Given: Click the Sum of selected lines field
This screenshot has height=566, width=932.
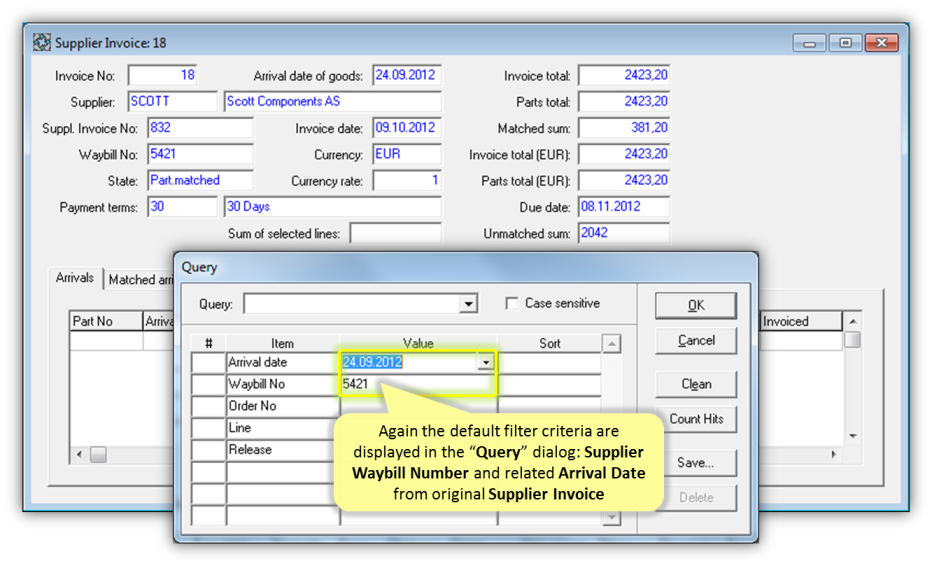Looking at the screenshot, I should (x=394, y=233).
